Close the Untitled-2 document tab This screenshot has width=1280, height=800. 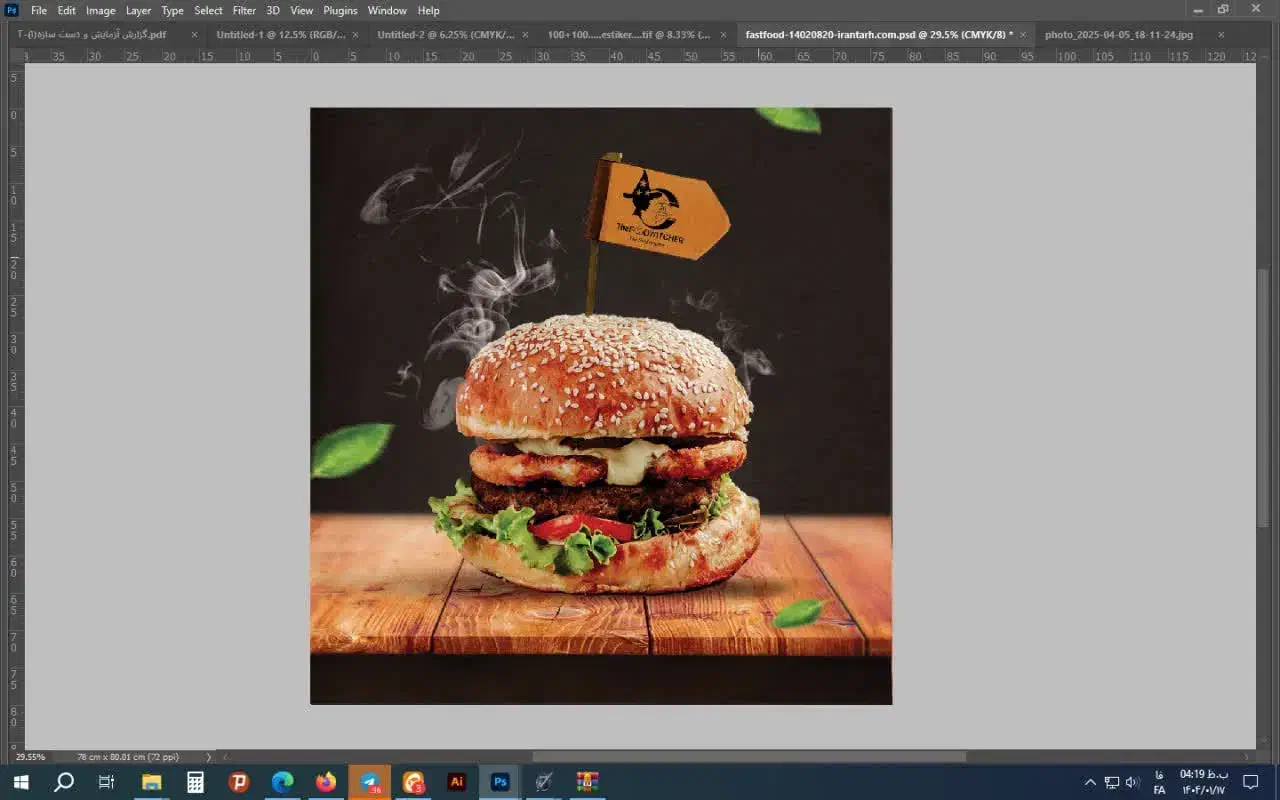point(523,34)
